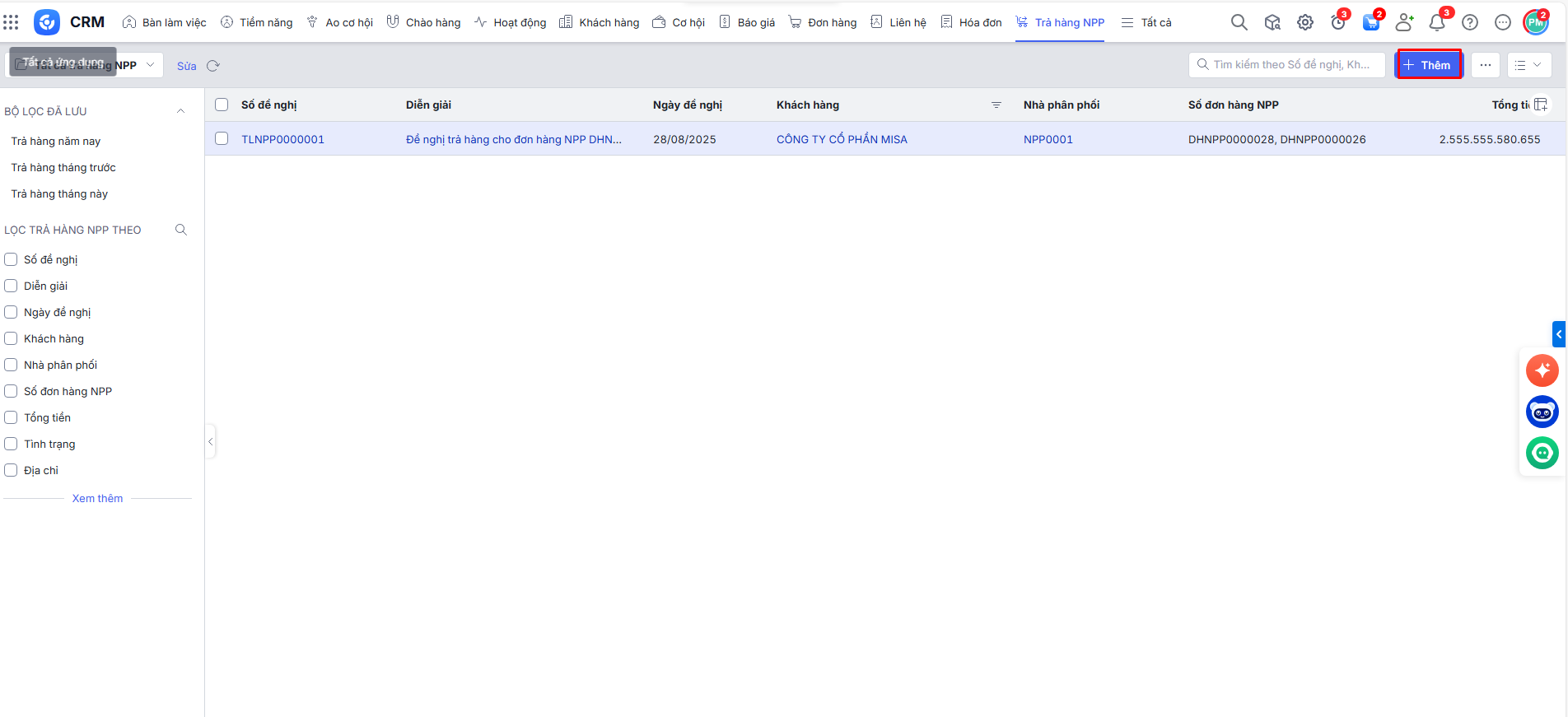
Task: Refresh the list with reload icon
Action: click(213, 66)
